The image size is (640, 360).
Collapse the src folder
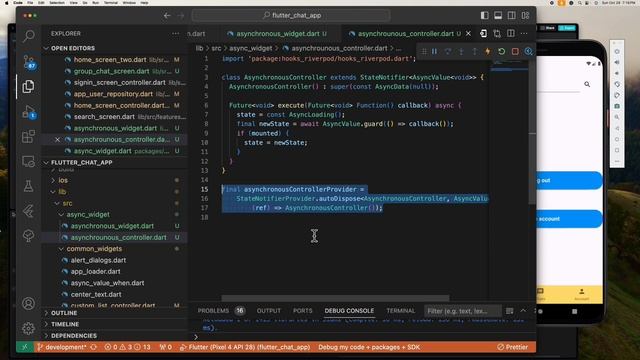coord(67,203)
